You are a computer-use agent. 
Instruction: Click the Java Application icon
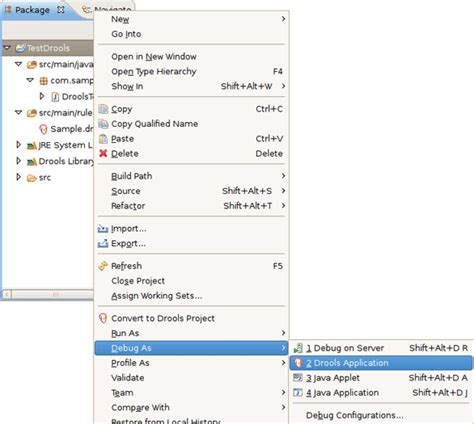[x=298, y=393]
